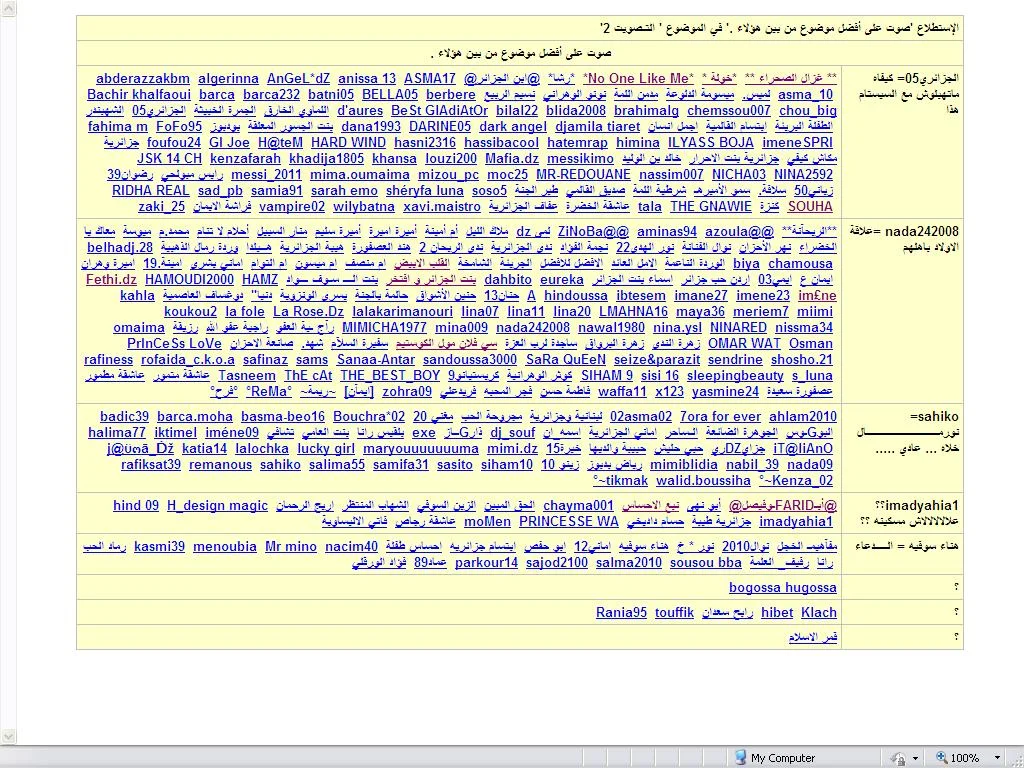Click the 100% zoom level text
Screen dimensions: 1024x768
[x=964, y=758]
